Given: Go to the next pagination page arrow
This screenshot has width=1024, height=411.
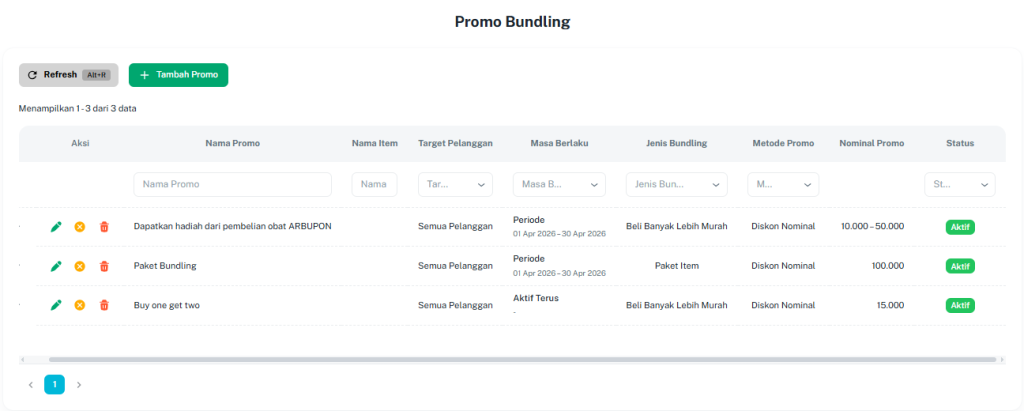Looking at the screenshot, I should 79,384.
